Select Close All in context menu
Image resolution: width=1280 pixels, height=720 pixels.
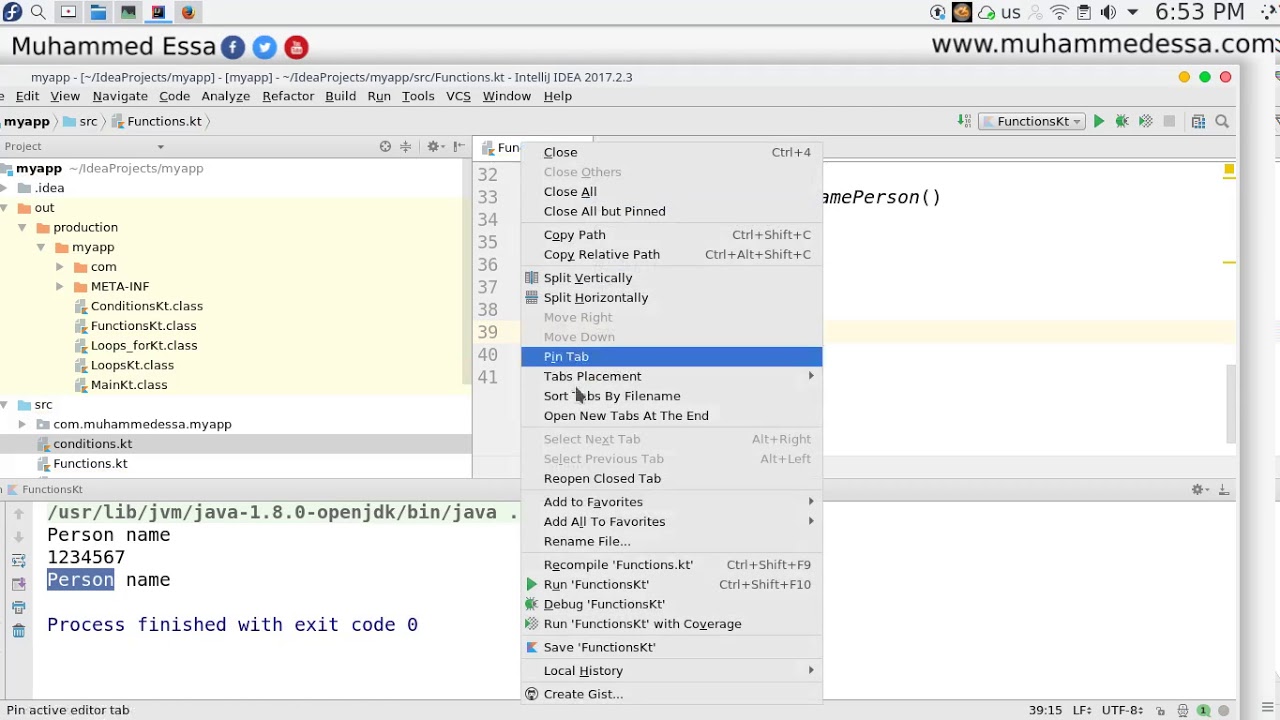pos(671,192)
